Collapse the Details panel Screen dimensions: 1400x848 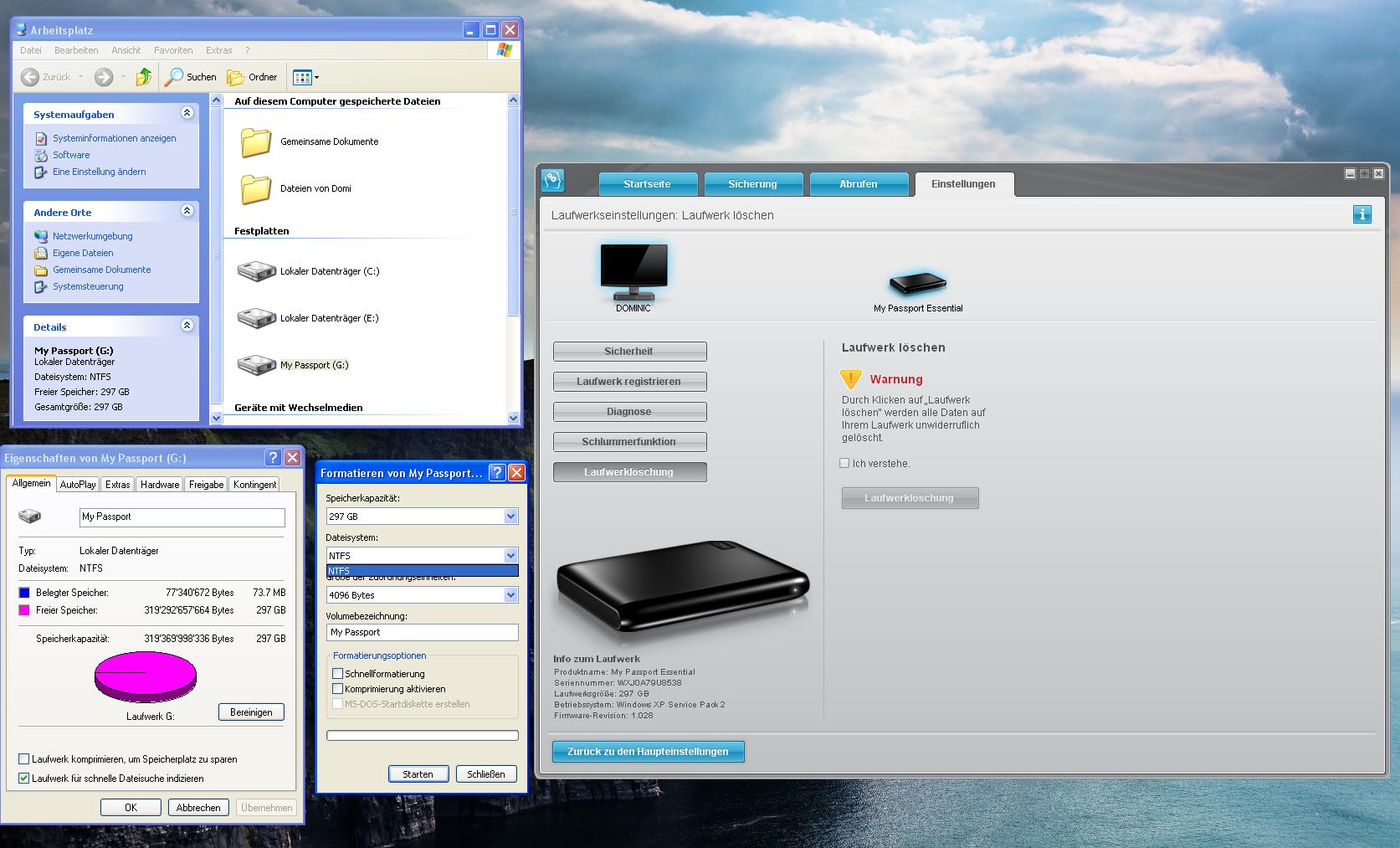coord(187,326)
